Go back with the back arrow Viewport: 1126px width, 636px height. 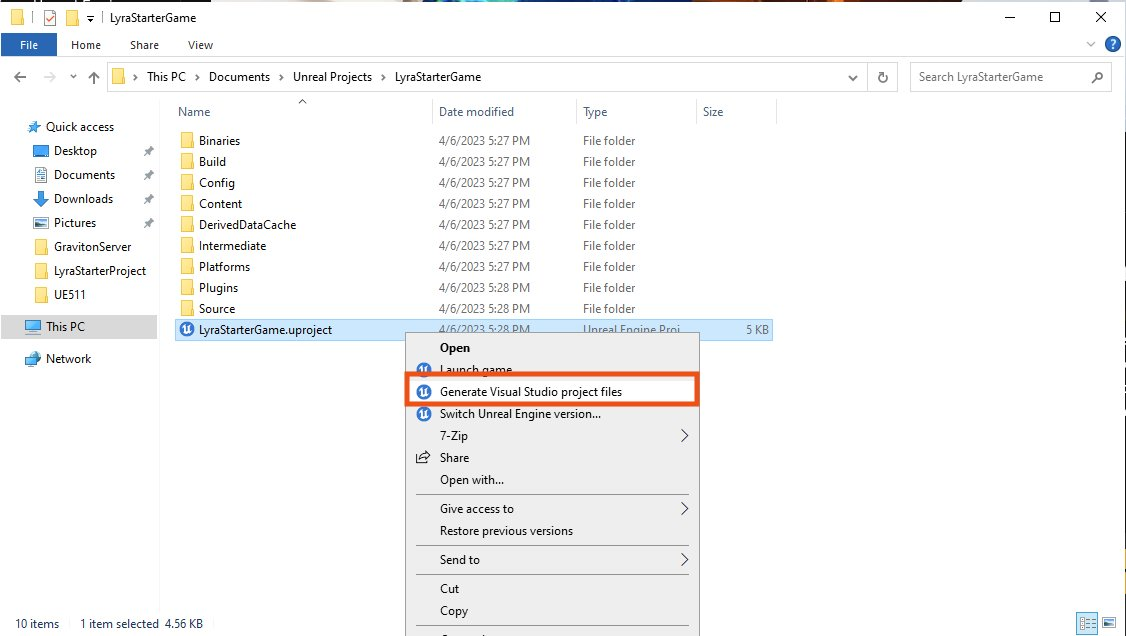(x=20, y=77)
